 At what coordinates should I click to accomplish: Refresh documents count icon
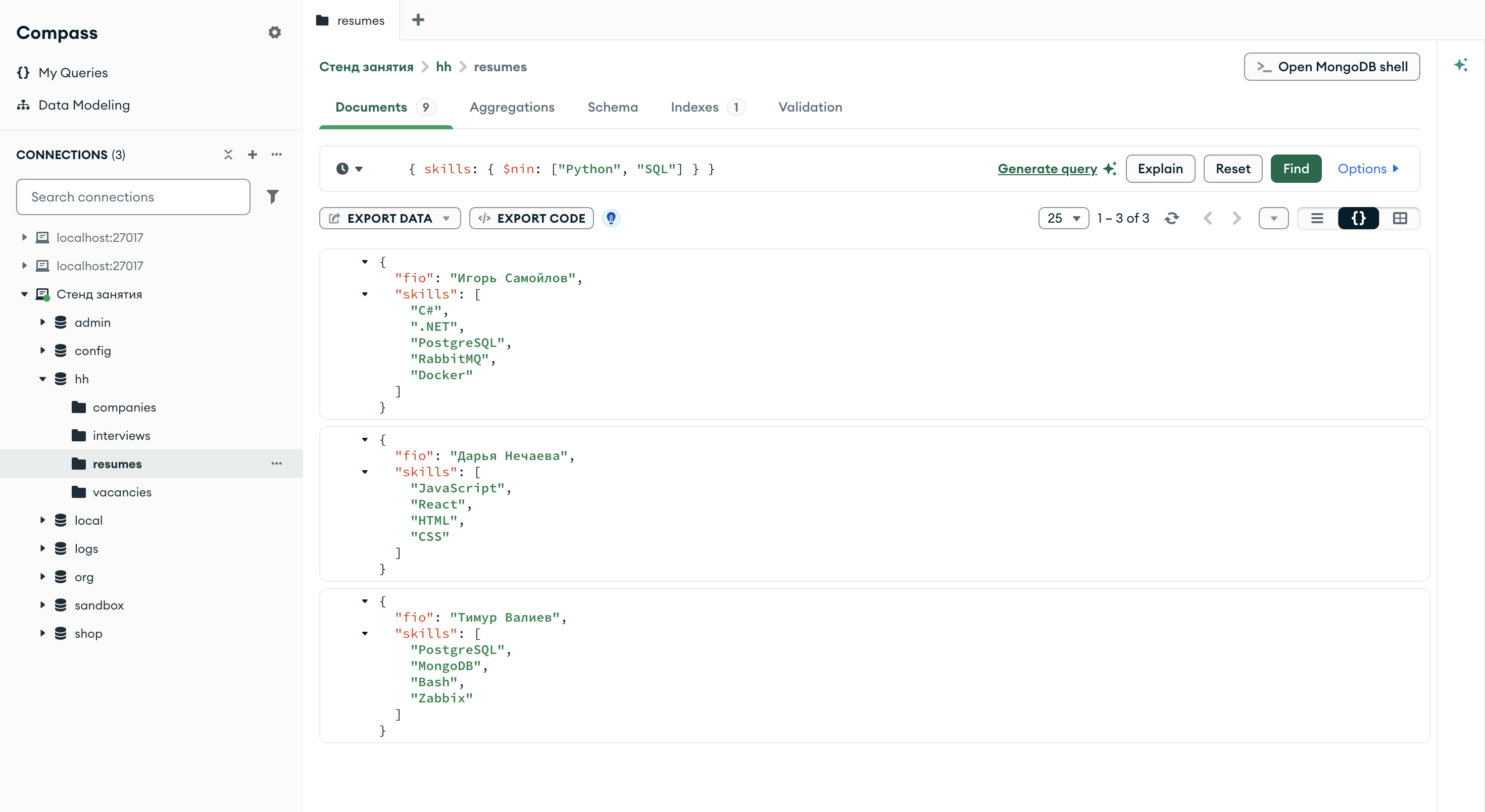click(1171, 219)
